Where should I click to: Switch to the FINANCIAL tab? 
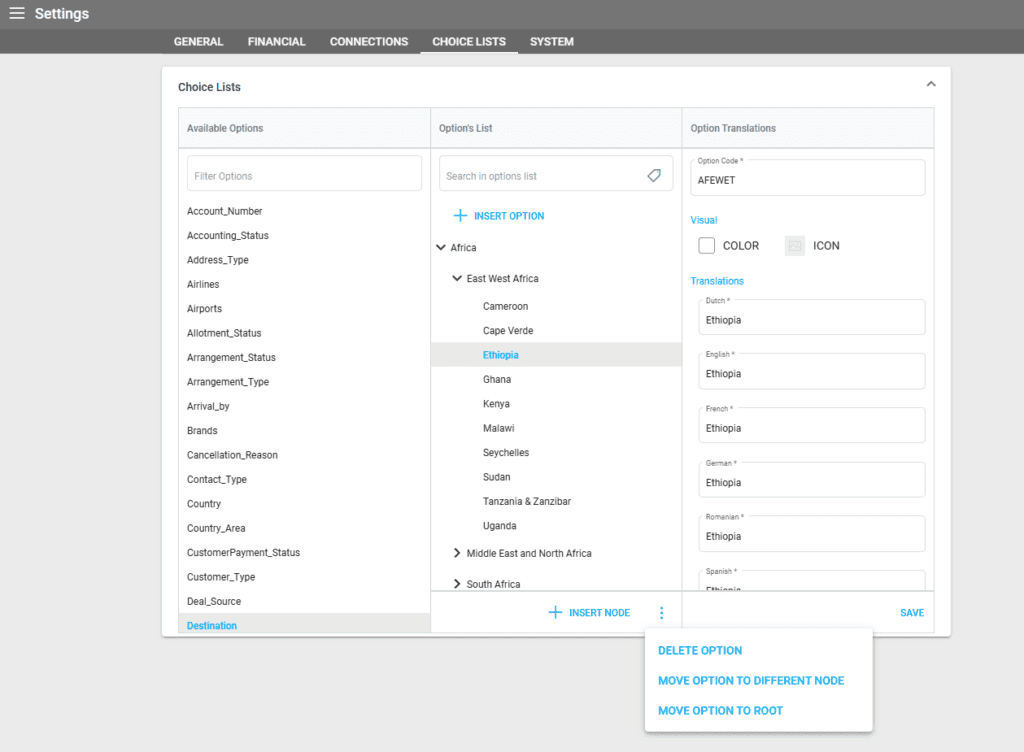click(x=276, y=42)
